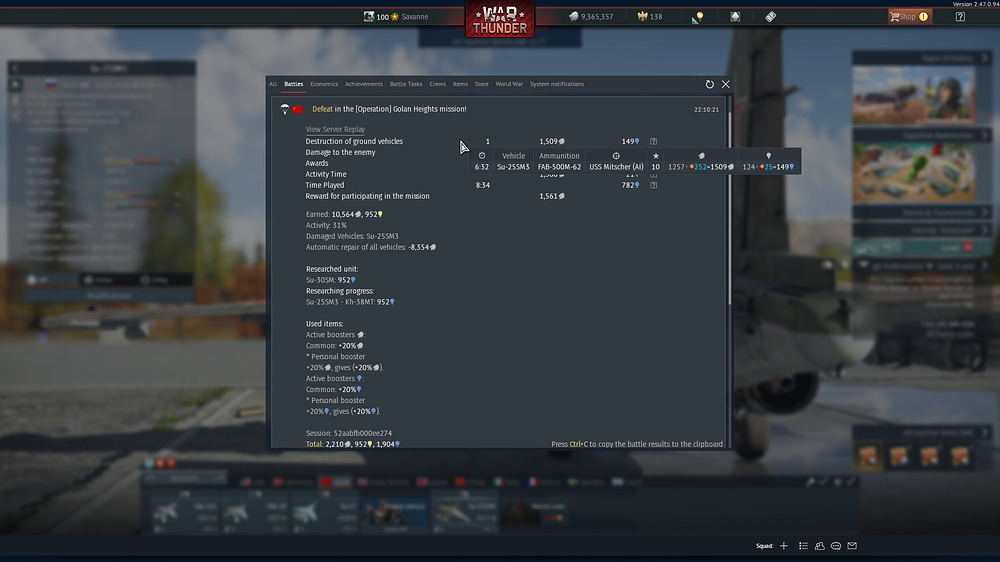Click the red country flag in battle entry

pyautogui.click(x=298, y=110)
